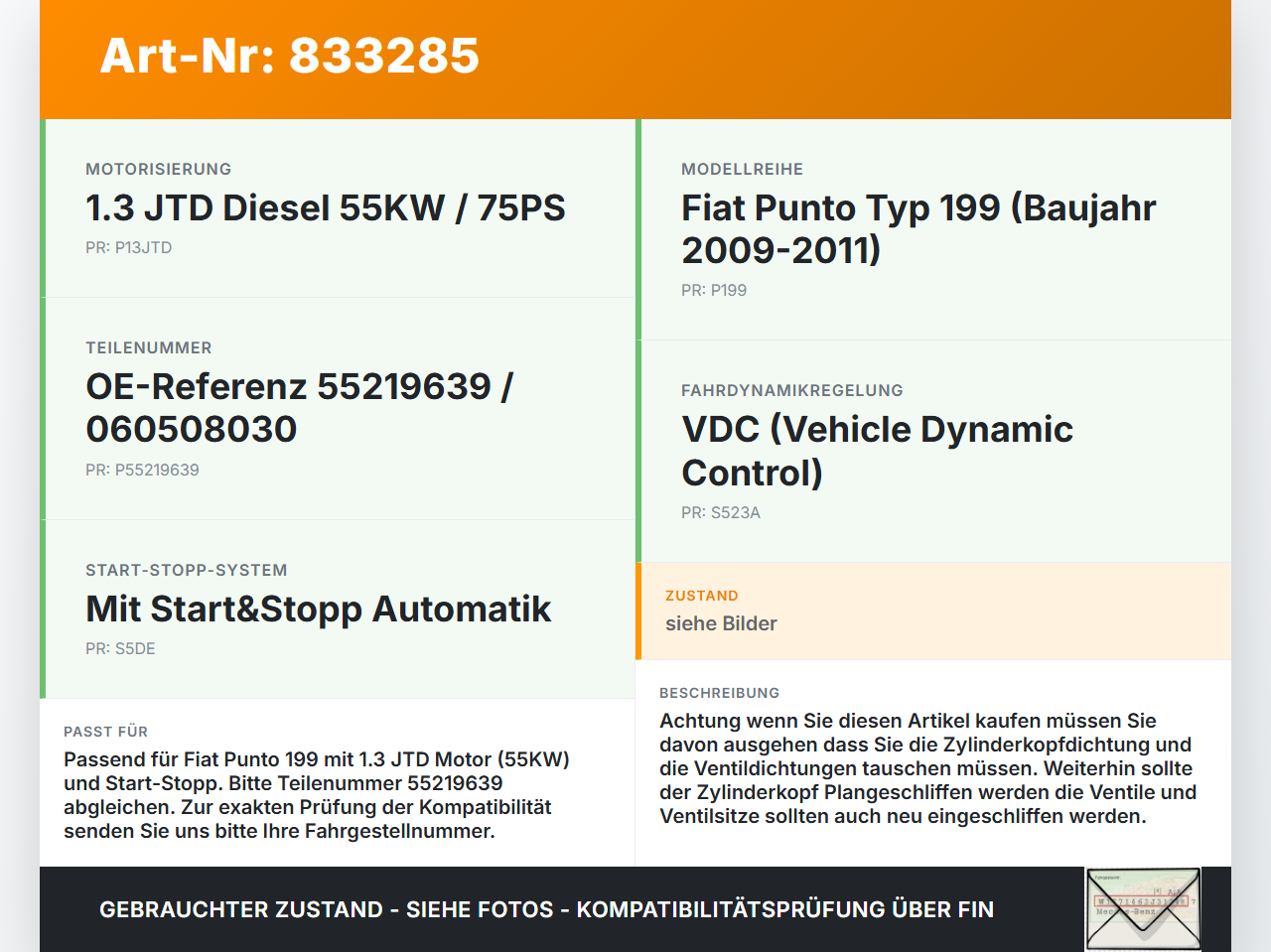Viewport: 1271px width, 952px height.
Task: Select the Fiat Punto Typ 199 model text
Action: (919, 228)
